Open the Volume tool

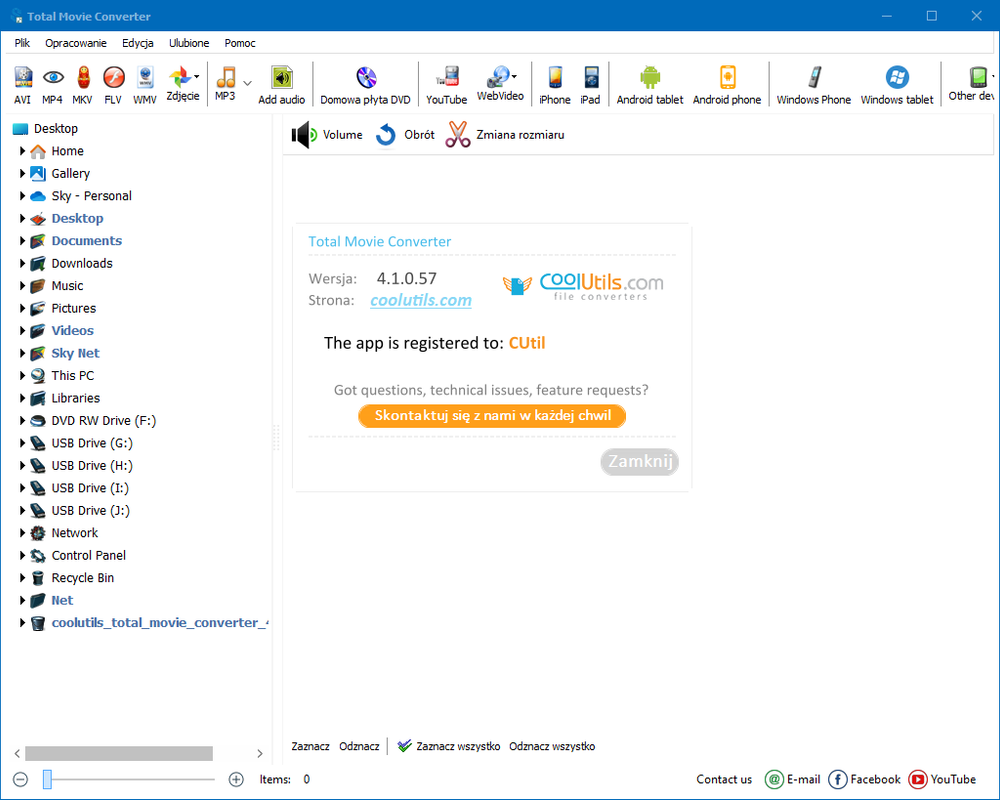(327, 135)
